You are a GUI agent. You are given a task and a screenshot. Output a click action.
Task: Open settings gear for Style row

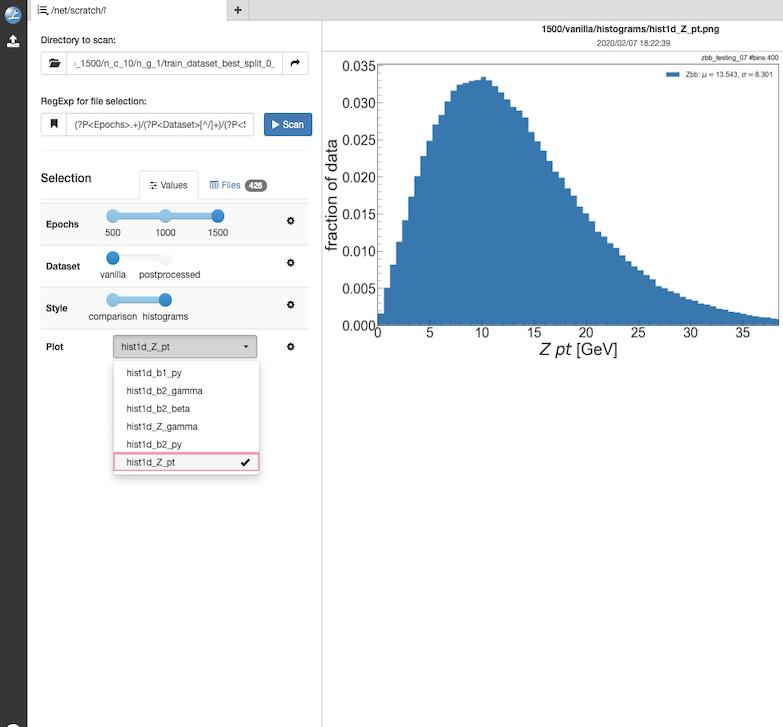291,305
